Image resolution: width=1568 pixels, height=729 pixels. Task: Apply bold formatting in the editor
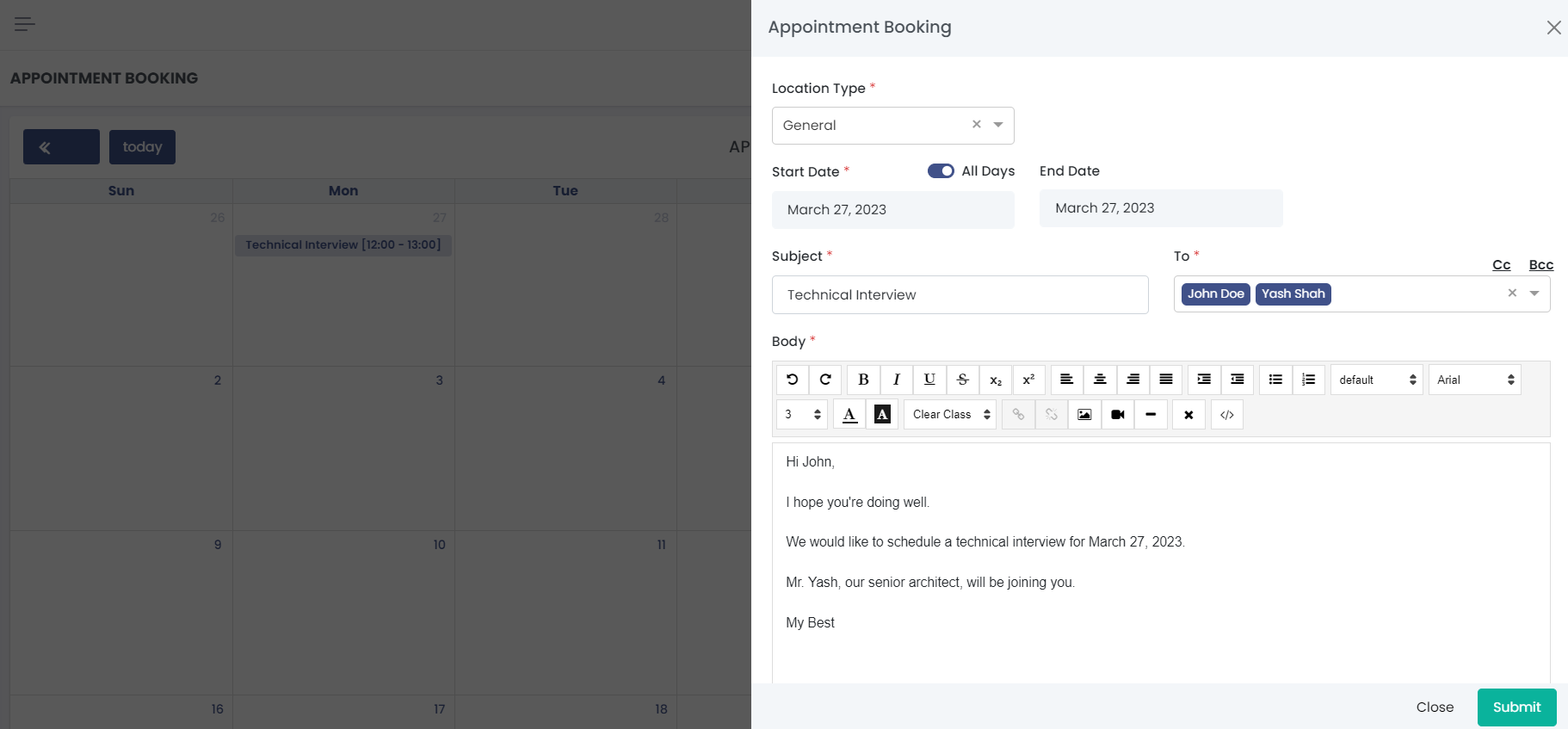(x=863, y=380)
